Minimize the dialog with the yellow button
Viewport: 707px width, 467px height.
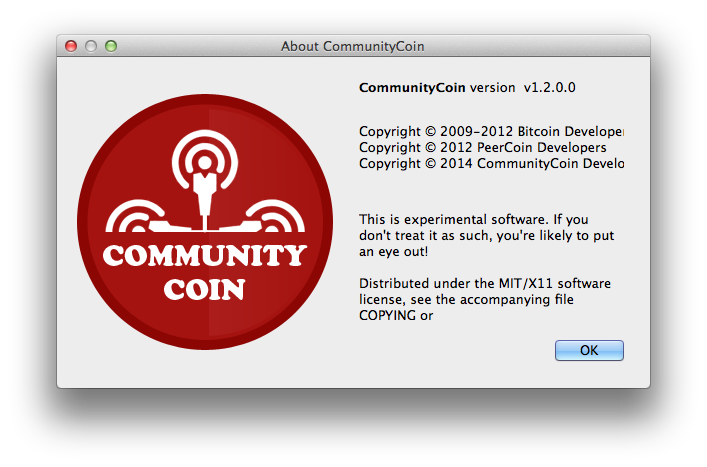(91, 46)
